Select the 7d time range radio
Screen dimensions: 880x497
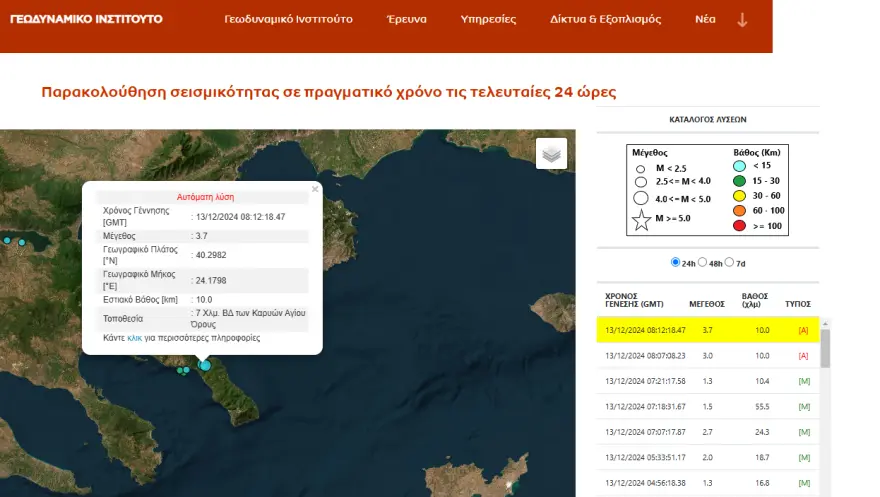pos(729,263)
